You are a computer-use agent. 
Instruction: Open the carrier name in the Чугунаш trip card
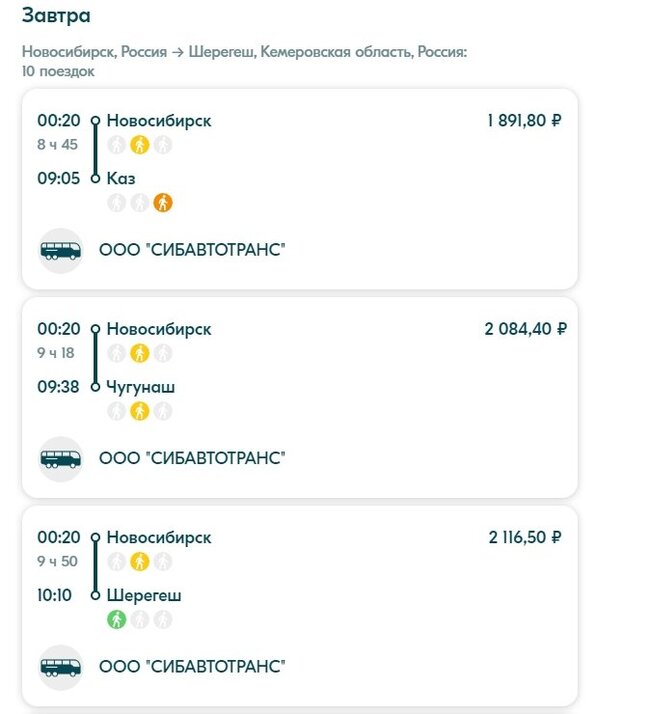pos(192,459)
